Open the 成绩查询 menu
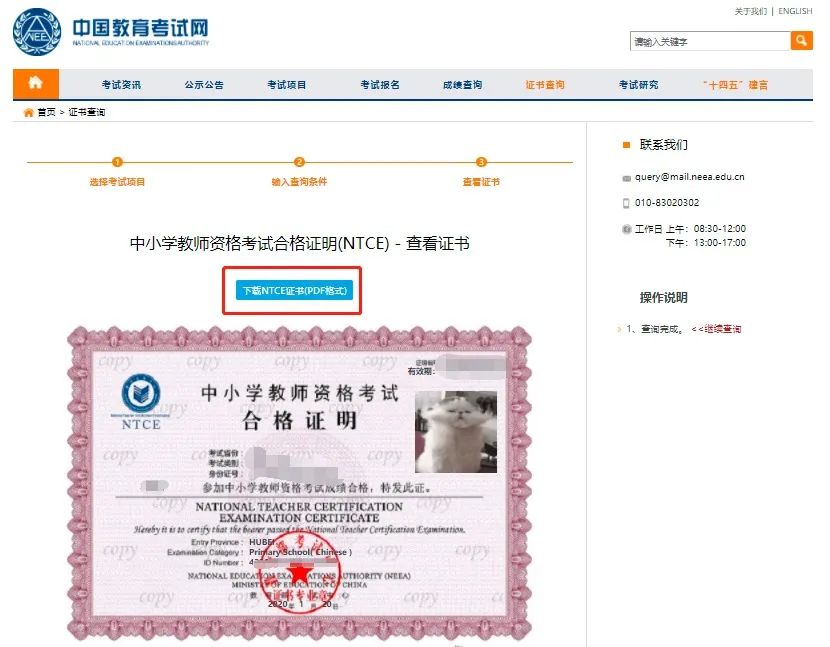830x647 pixels. (462, 85)
